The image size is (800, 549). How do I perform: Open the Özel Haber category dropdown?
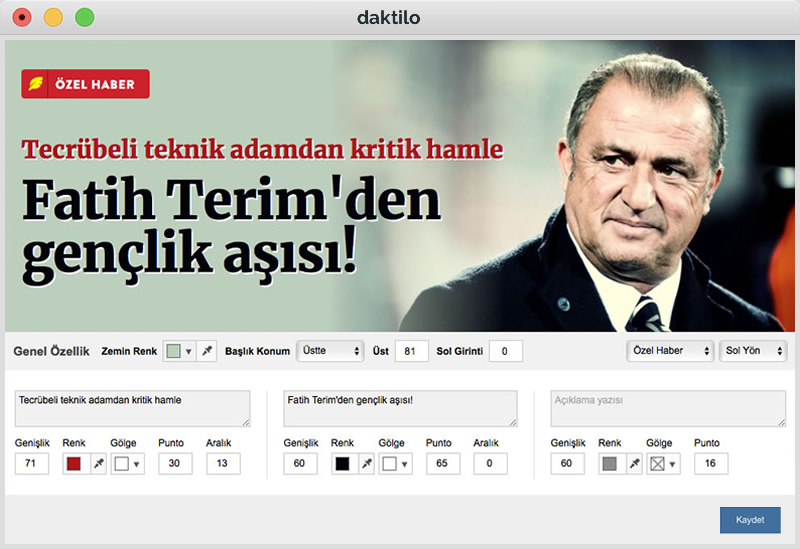pyautogui.click(x=669, y=351)
